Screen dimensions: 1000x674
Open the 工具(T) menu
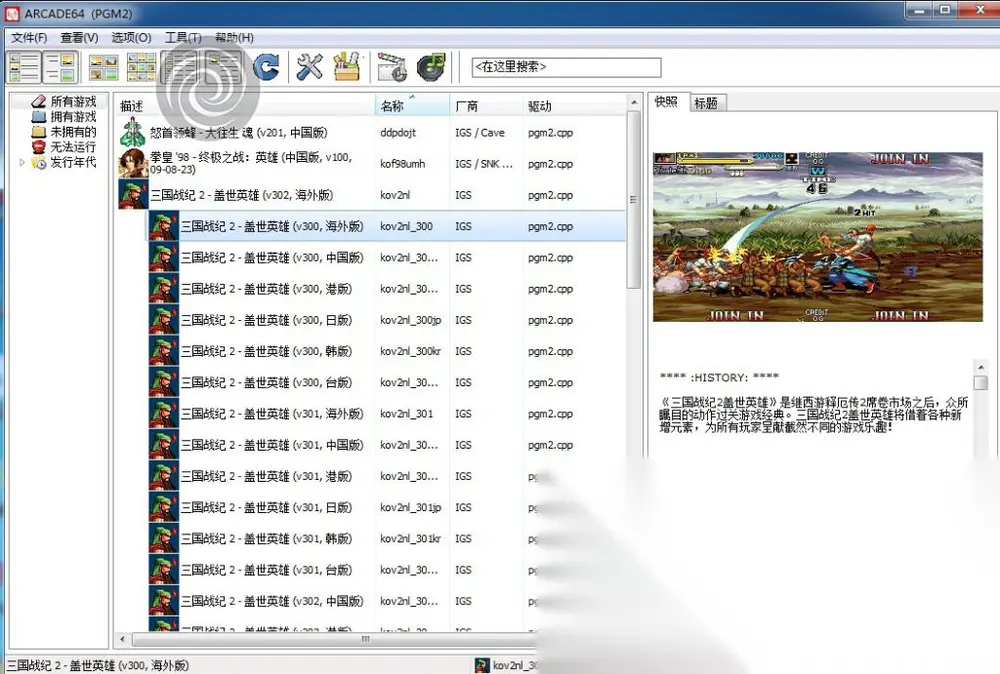pos(183,38)
